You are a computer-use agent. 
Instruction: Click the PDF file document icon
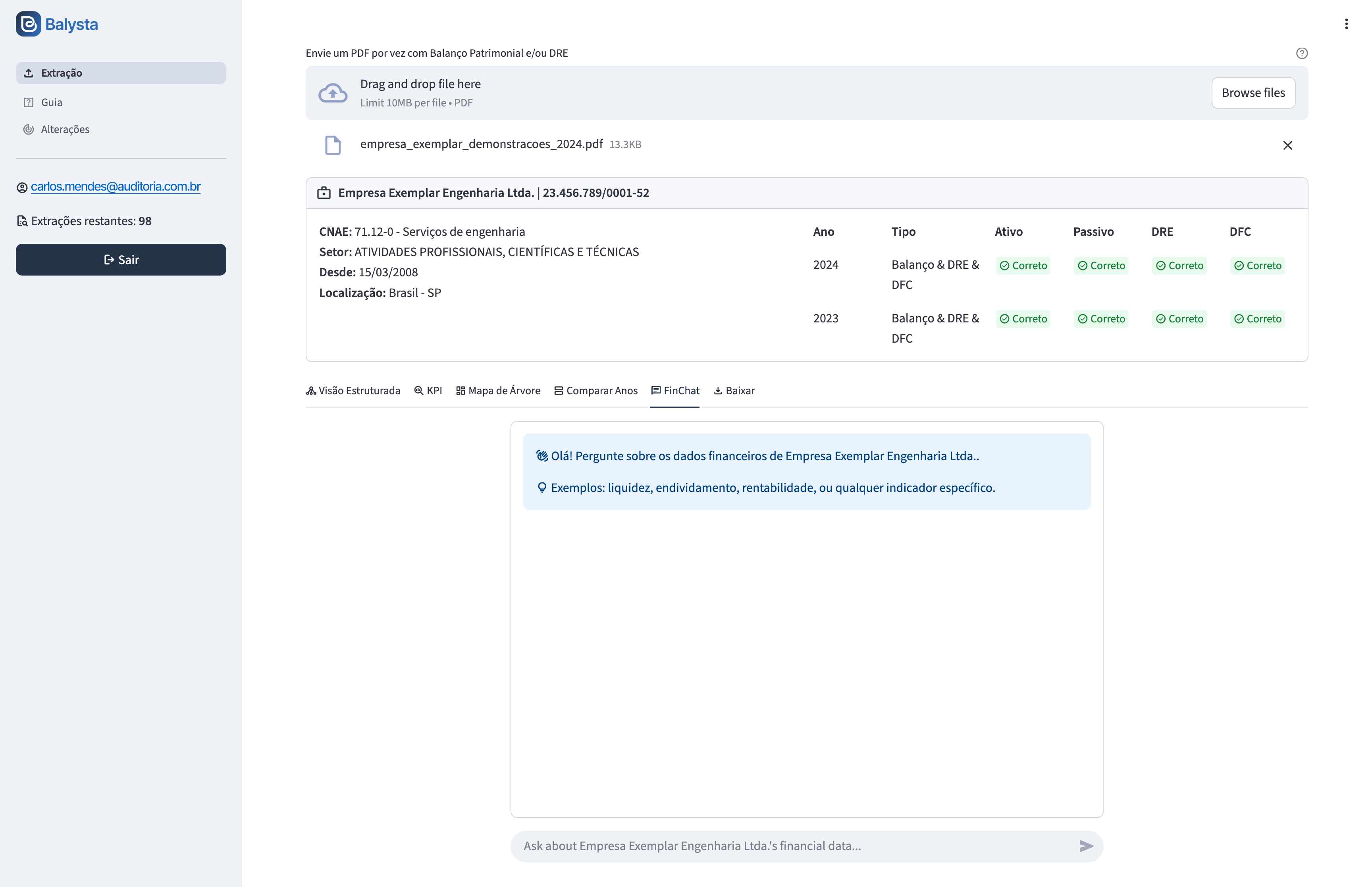coord(333,145)
